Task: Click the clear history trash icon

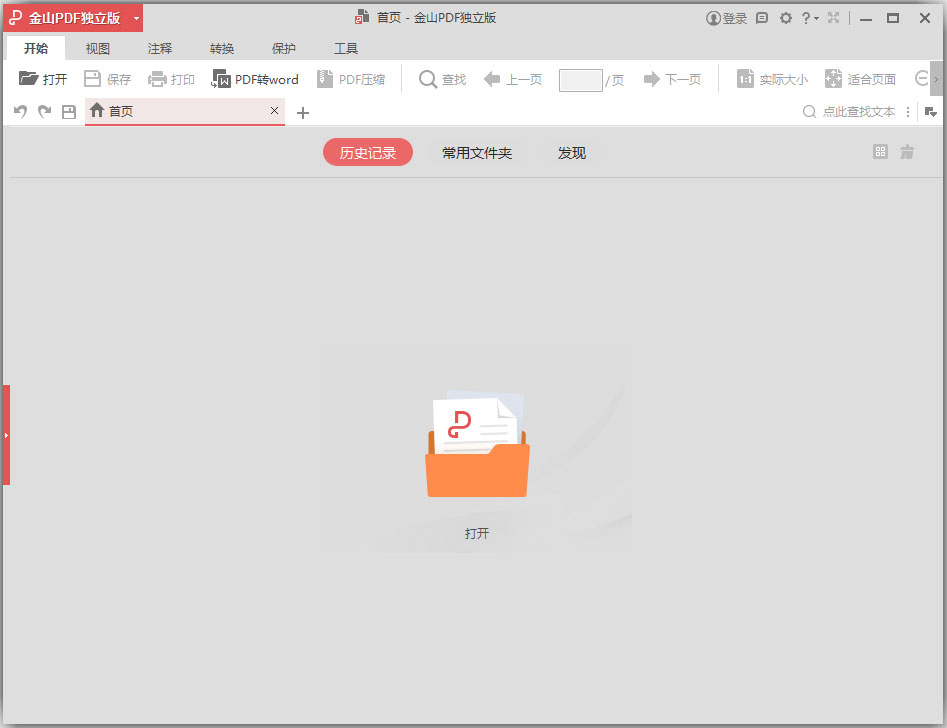Action: [907, 152]
